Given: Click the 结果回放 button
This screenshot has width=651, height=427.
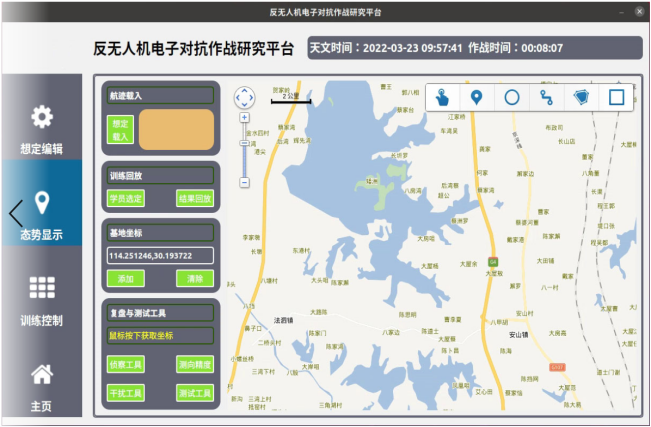Looking at the screenshot, I should [x=195, y=199].
